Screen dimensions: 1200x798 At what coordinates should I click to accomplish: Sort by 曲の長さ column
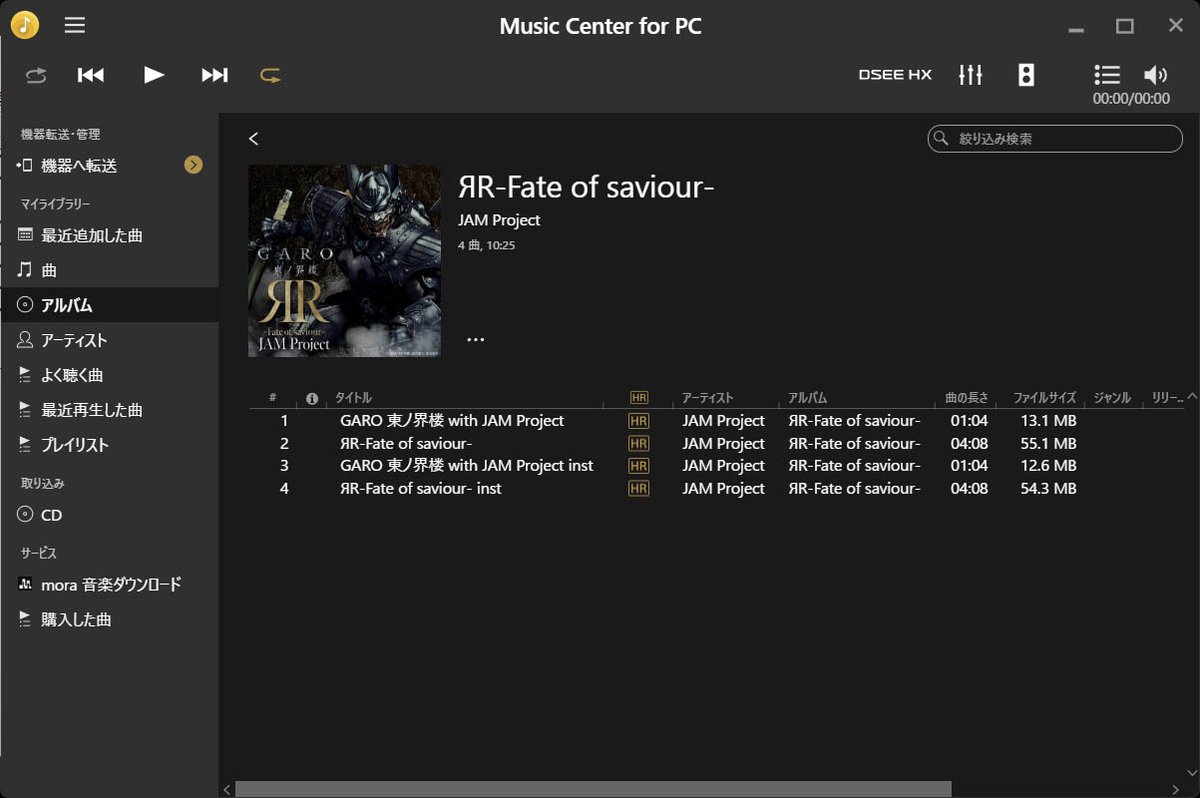click(967, 398)
